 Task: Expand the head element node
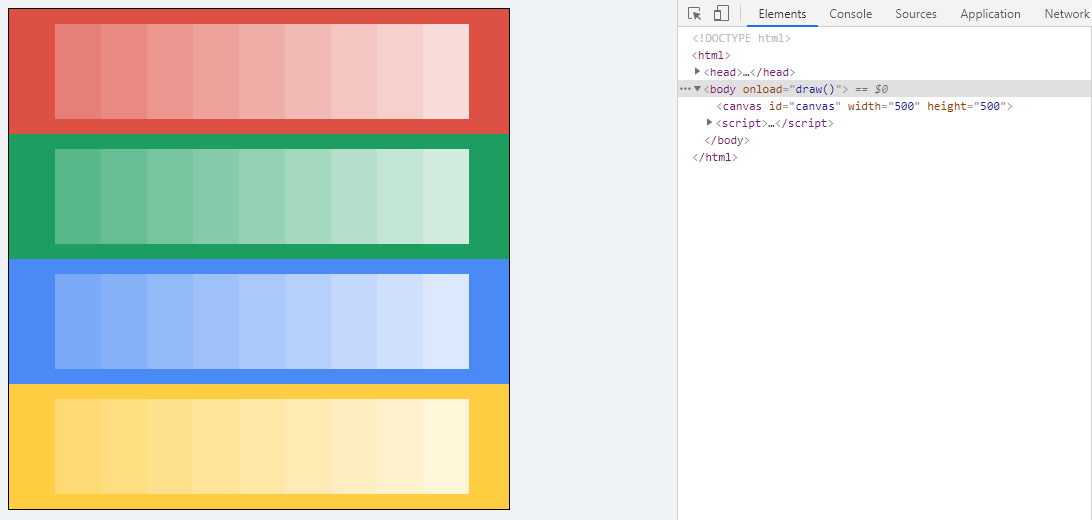[x=697, y=72]
